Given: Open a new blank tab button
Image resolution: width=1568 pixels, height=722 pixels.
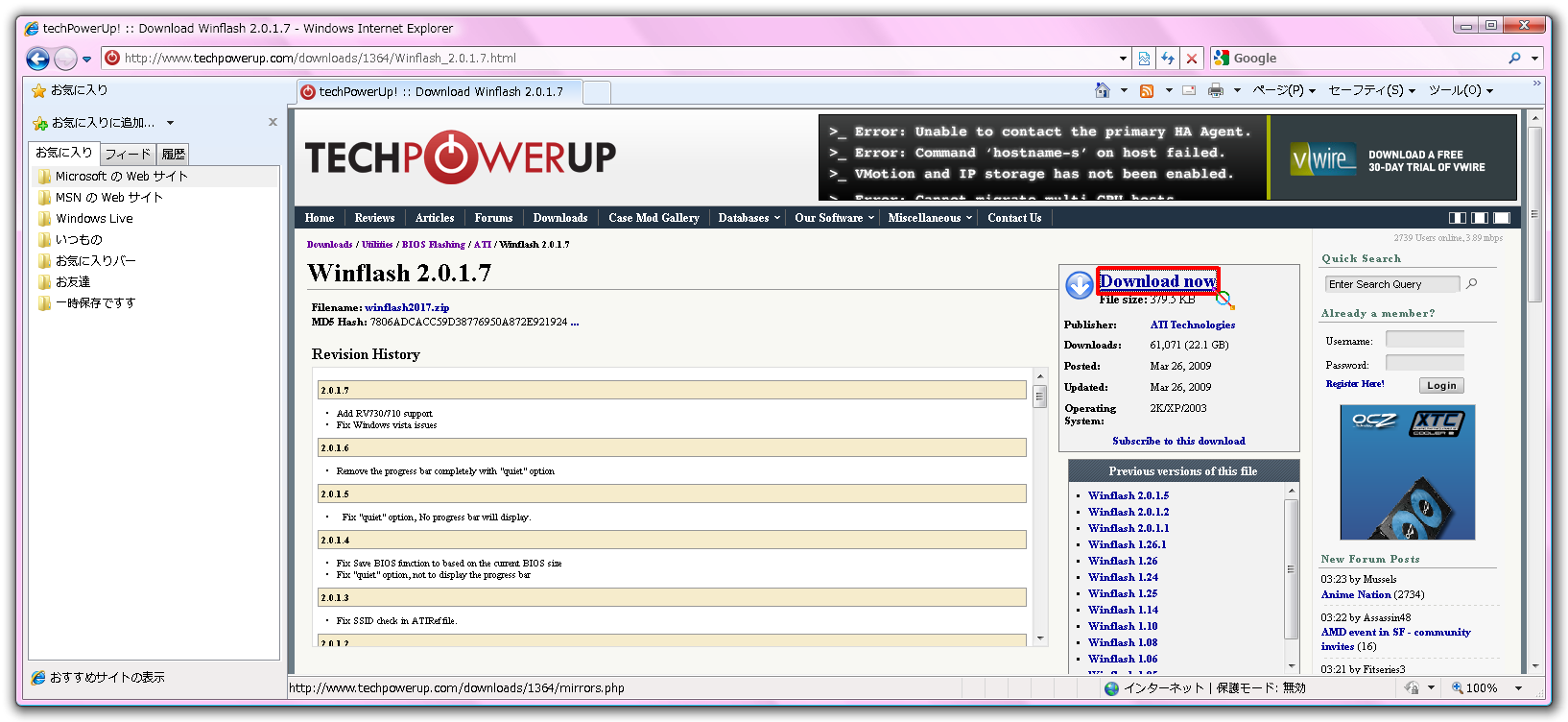Looking at the screenshot, I should coord(597,92).
